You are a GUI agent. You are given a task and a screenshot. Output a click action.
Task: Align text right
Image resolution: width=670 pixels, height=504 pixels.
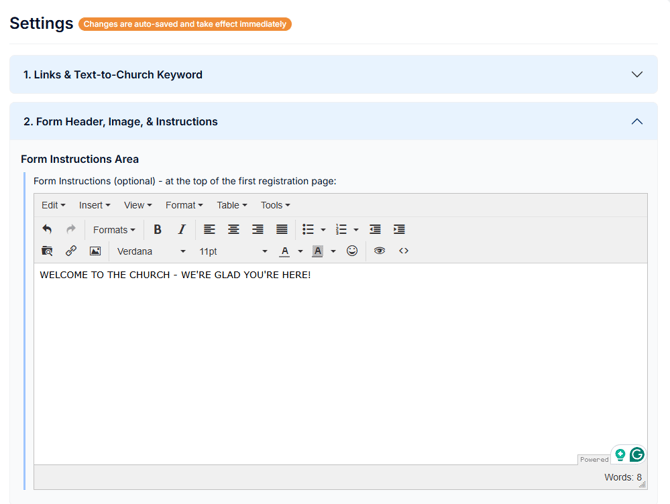pyautogui.click(x=258, y=229)
